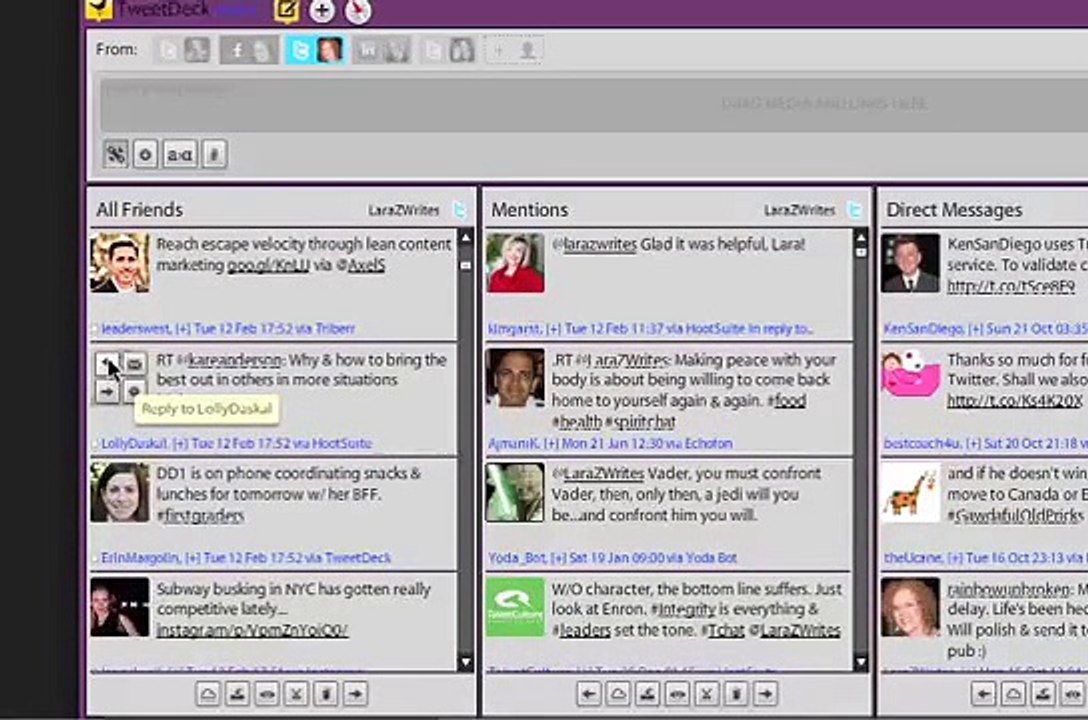Click eye icon under Mentions column
Viewport: 1088px width, 720px height.
677,694
